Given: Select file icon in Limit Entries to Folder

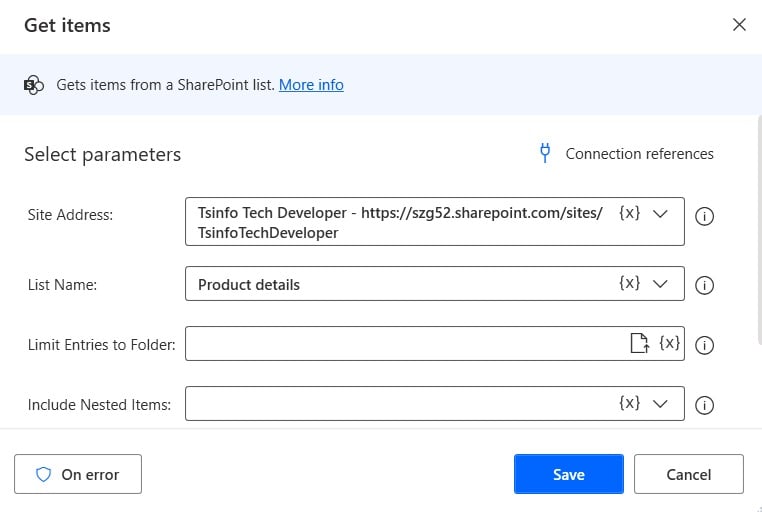Looking at the screenshot, I should tap(640, 343).
